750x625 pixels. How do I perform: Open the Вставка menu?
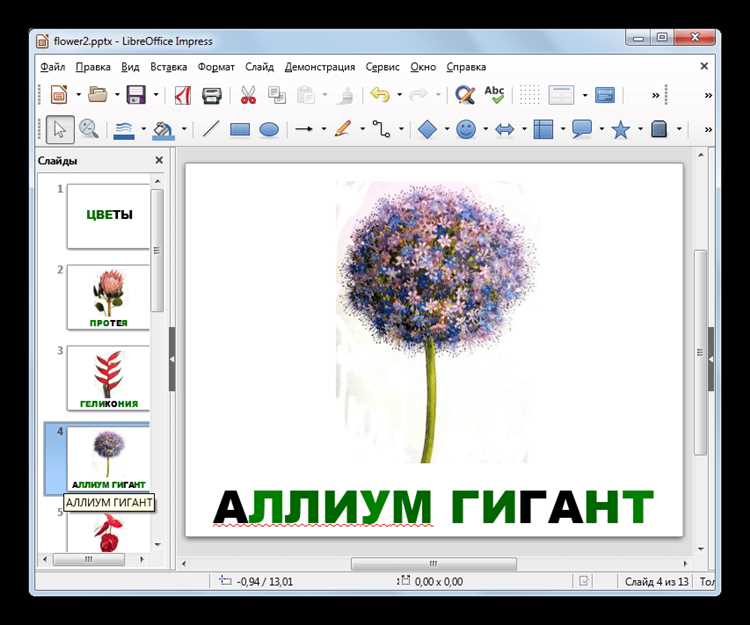click(168, 67)
